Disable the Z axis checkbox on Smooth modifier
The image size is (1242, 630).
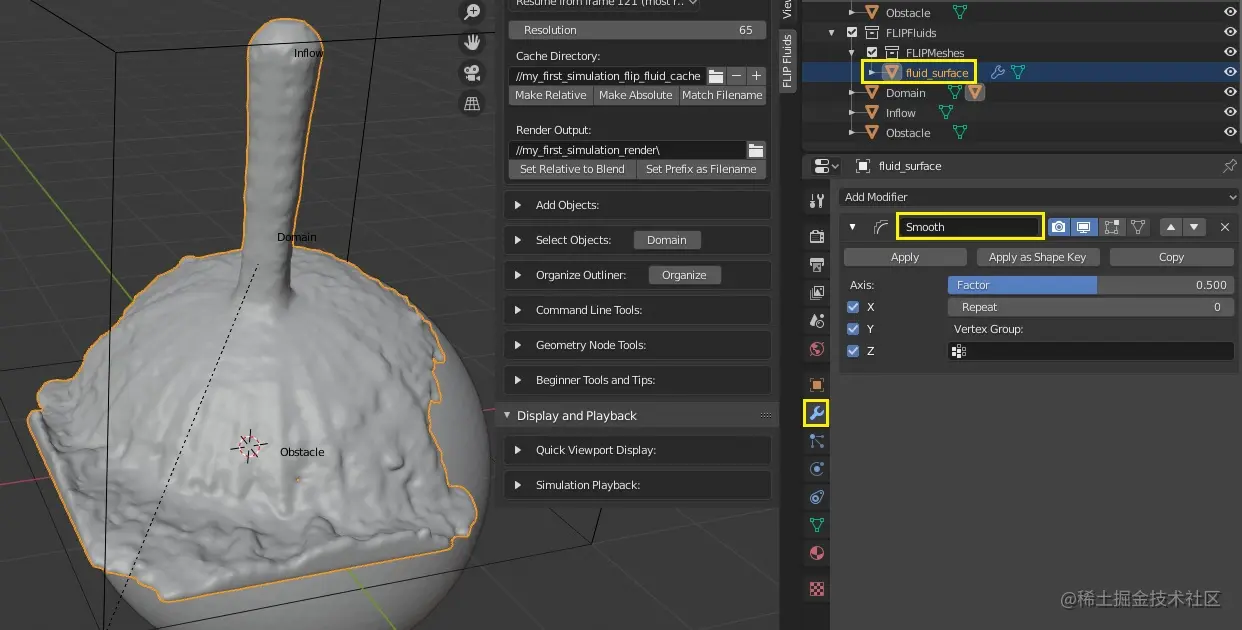[853, 351]
